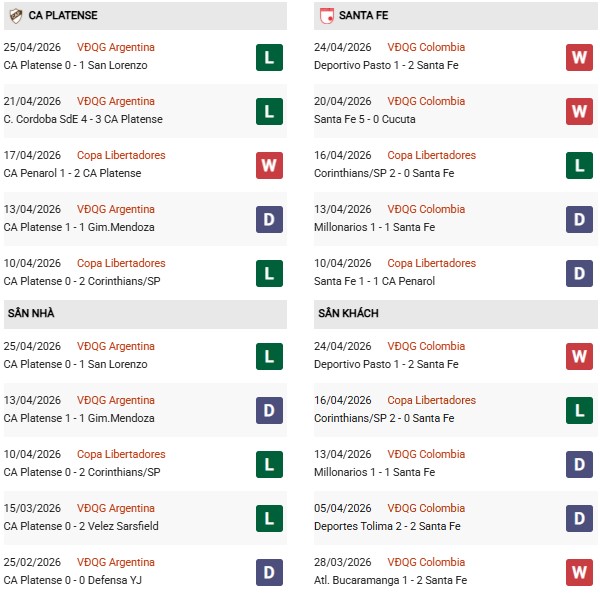Open the VĐQG Colombia link dated 20/04/2026
The image size is (600, 594).
pos(427,101)
